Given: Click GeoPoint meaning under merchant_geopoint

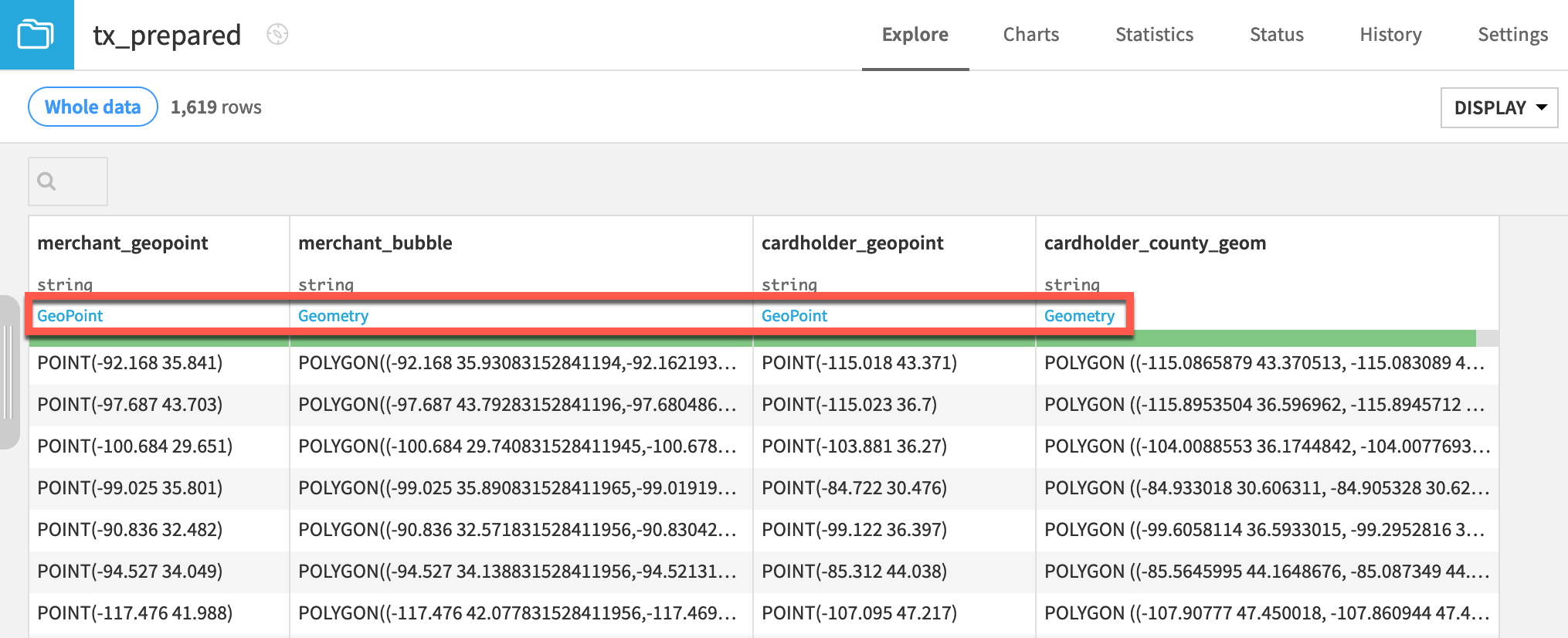Looking at the screenshot, I should (x=70, y=316).
